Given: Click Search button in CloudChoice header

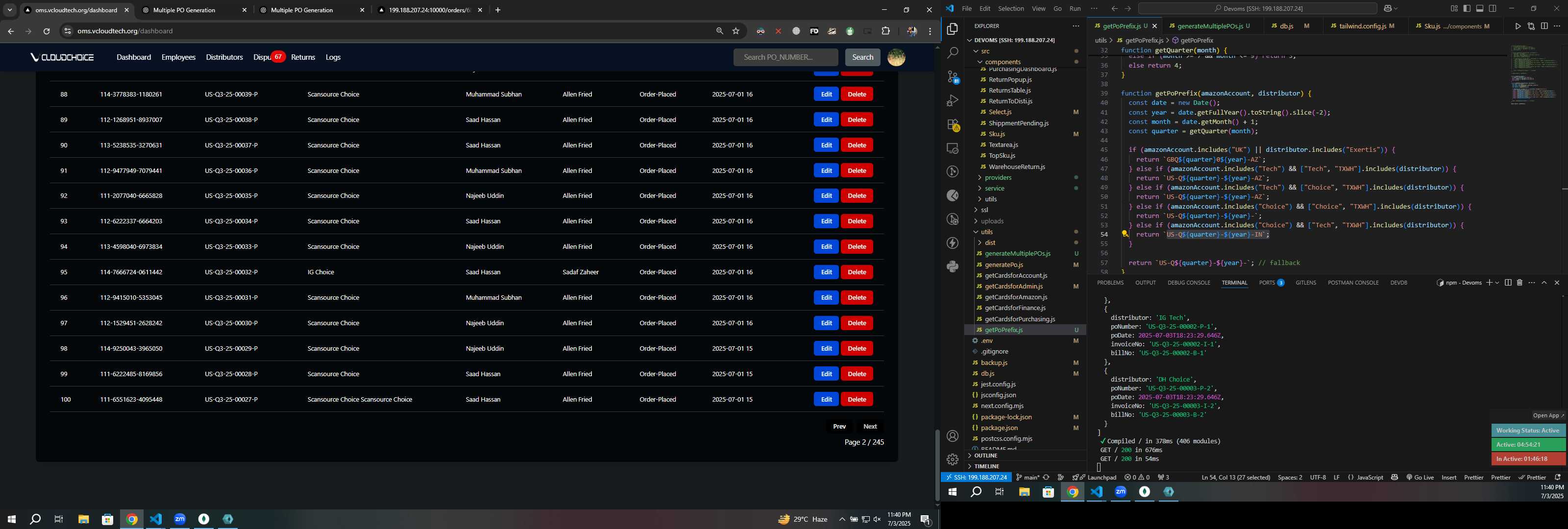Looking at the screenshot, I should 862,57.
